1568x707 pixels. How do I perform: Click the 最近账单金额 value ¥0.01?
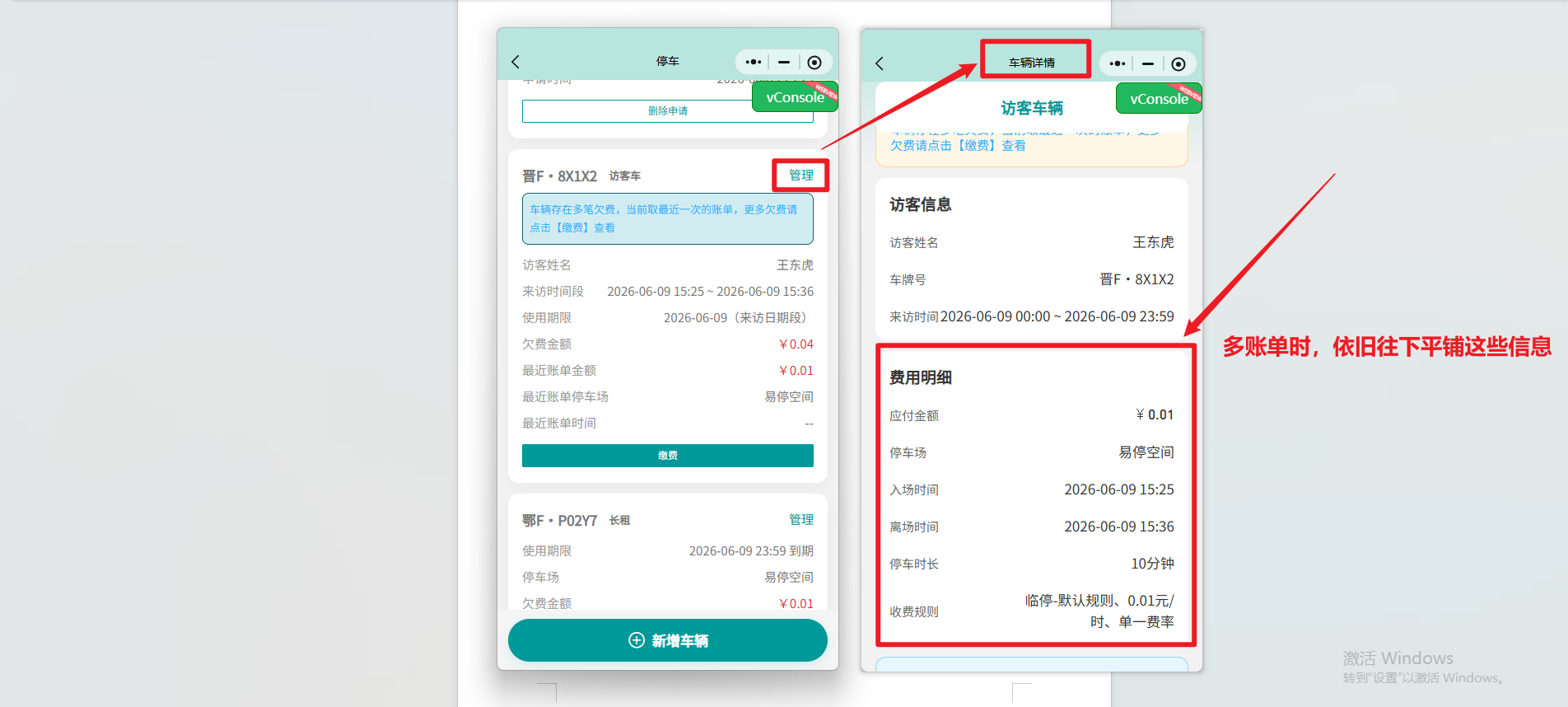796,371
